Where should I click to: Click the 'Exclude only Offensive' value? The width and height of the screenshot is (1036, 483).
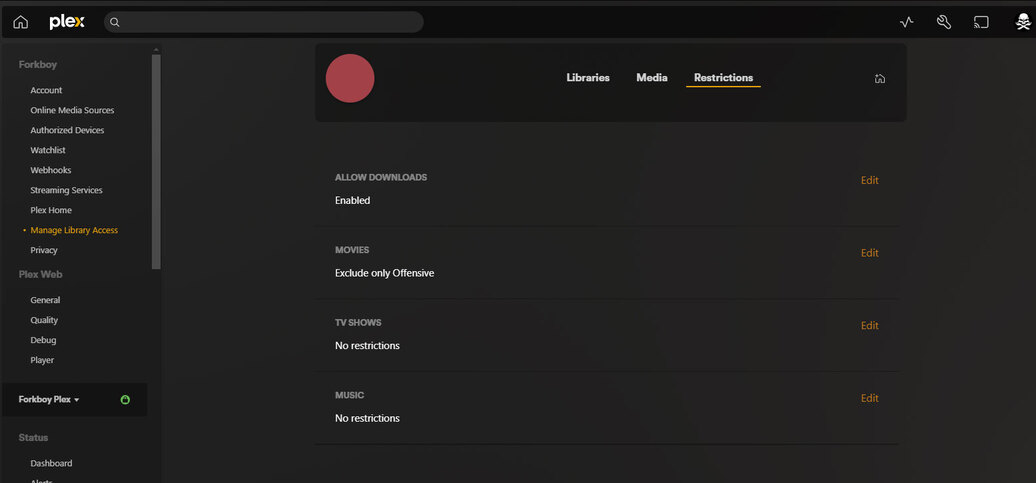coord(385,273)
